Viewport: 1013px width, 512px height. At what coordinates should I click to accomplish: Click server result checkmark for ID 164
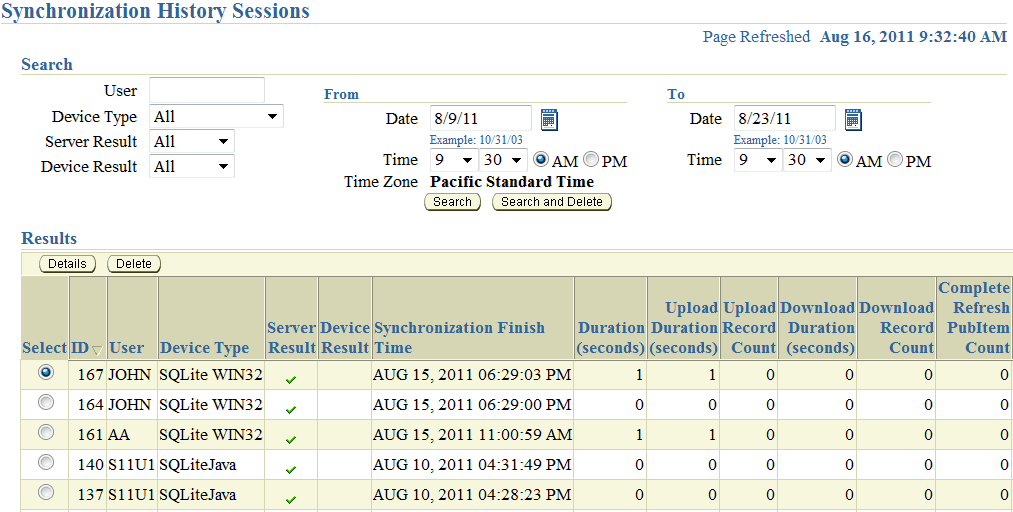(291, 409)
